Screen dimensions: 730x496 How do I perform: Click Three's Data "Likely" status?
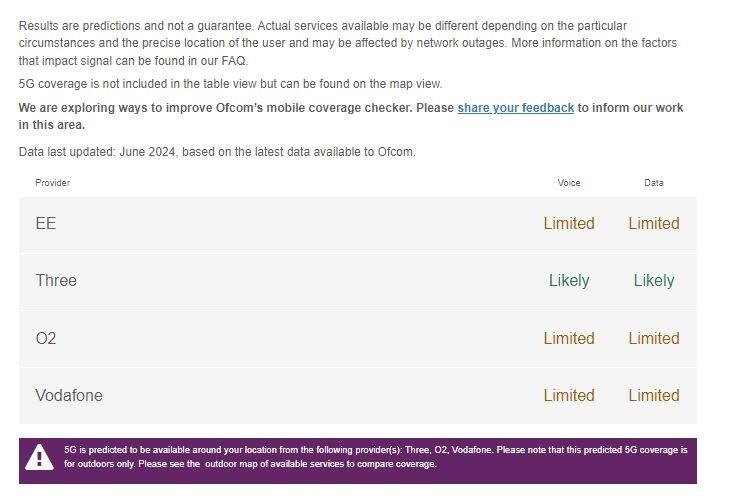coord(654,281)
